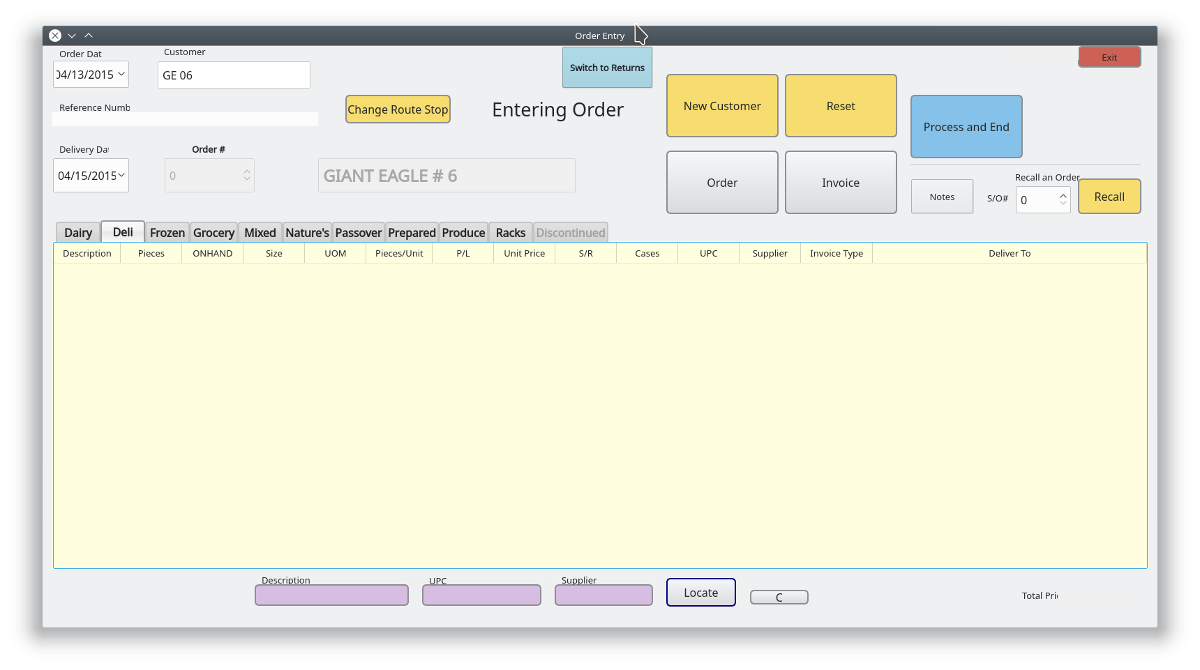The height and width of the screenshot is (670, 1200).
Task: Click the Order button
Action: [x=722, y=183]
